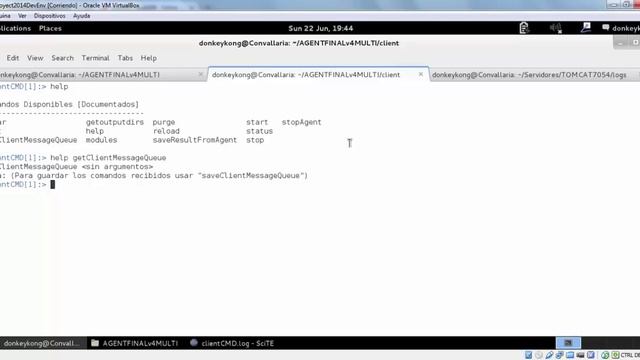Click the folder icon of AGENTFINALv4MULTI taskbar entry
Viewport: 640px width, 360px height.
tap(95, 343)
